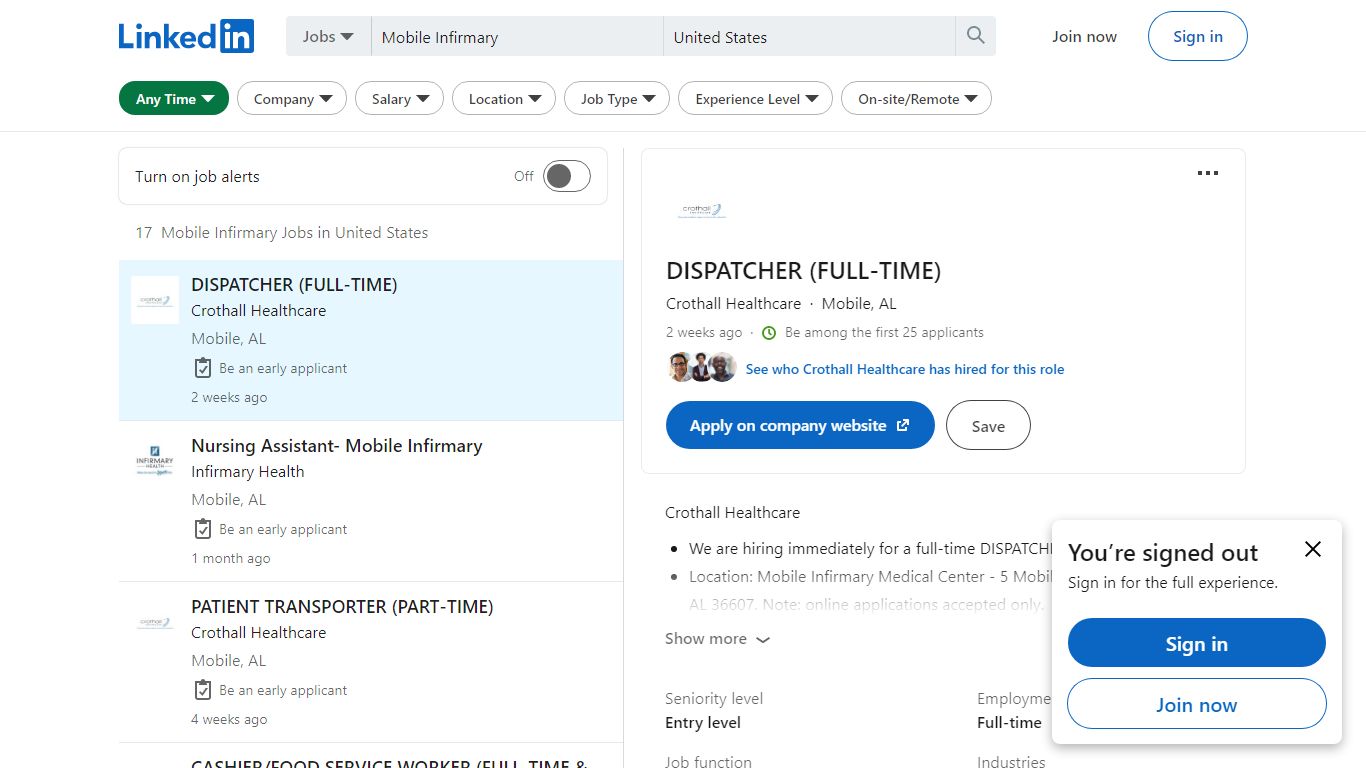Viewport: 1366px width, 768px height.
Task: Expand job description with Show more
Action: [717, 639]
